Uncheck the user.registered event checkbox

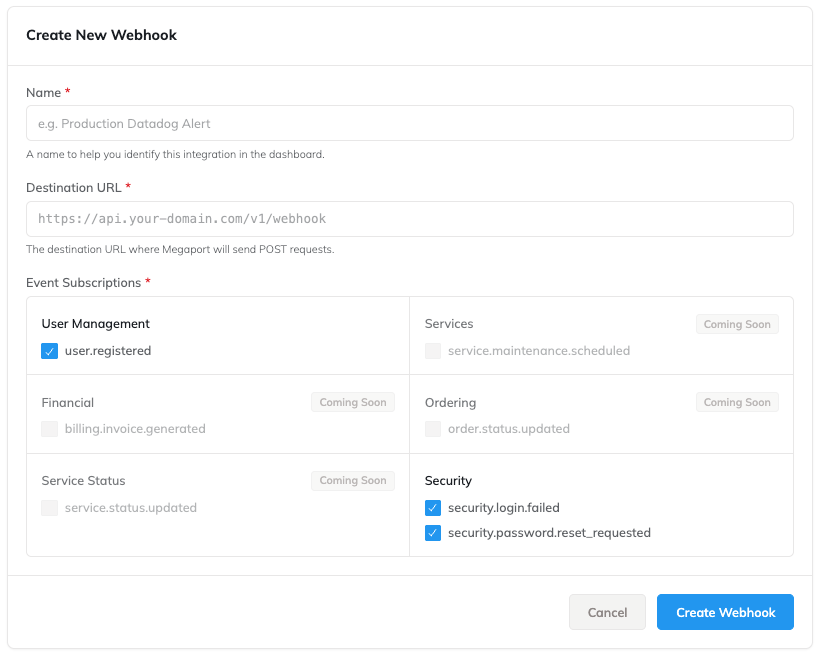pyautogui.click(x=50, y=351)
